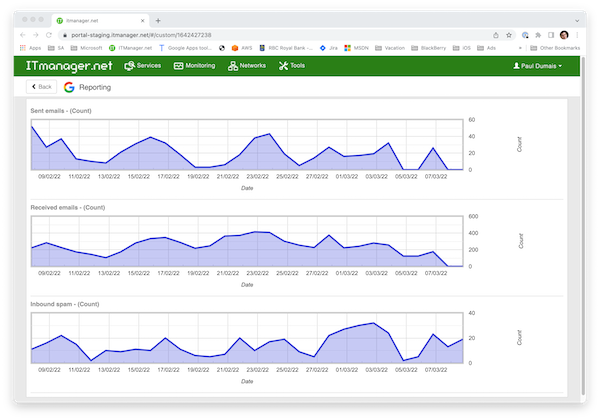Open the Chrome three-dot menu
The image size is (600, 420).
click(577, 35)
